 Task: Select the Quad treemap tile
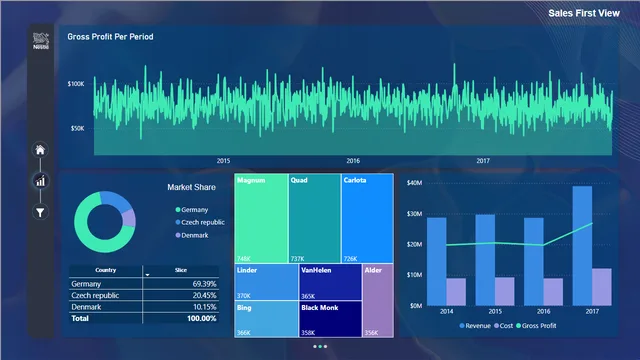click(315, 218)
